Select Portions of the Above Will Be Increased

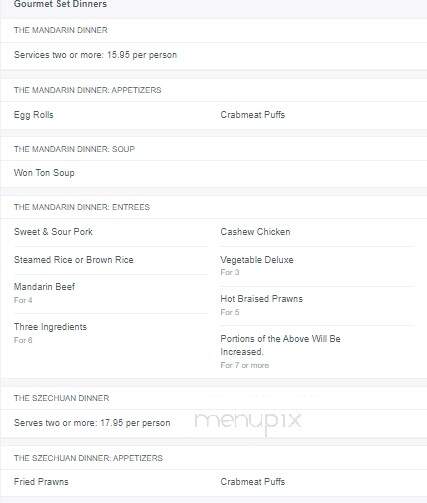point(280,345)
